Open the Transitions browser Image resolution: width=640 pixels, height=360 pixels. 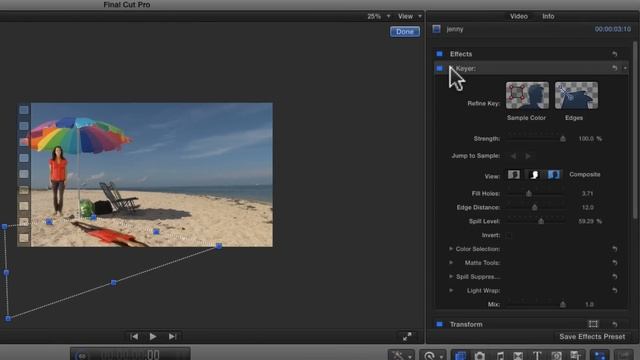point(518,356)
